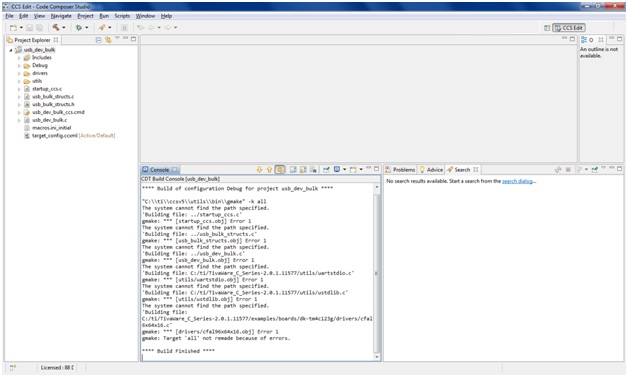Toggle the highlighted console toolbar button

click(280, 169)
